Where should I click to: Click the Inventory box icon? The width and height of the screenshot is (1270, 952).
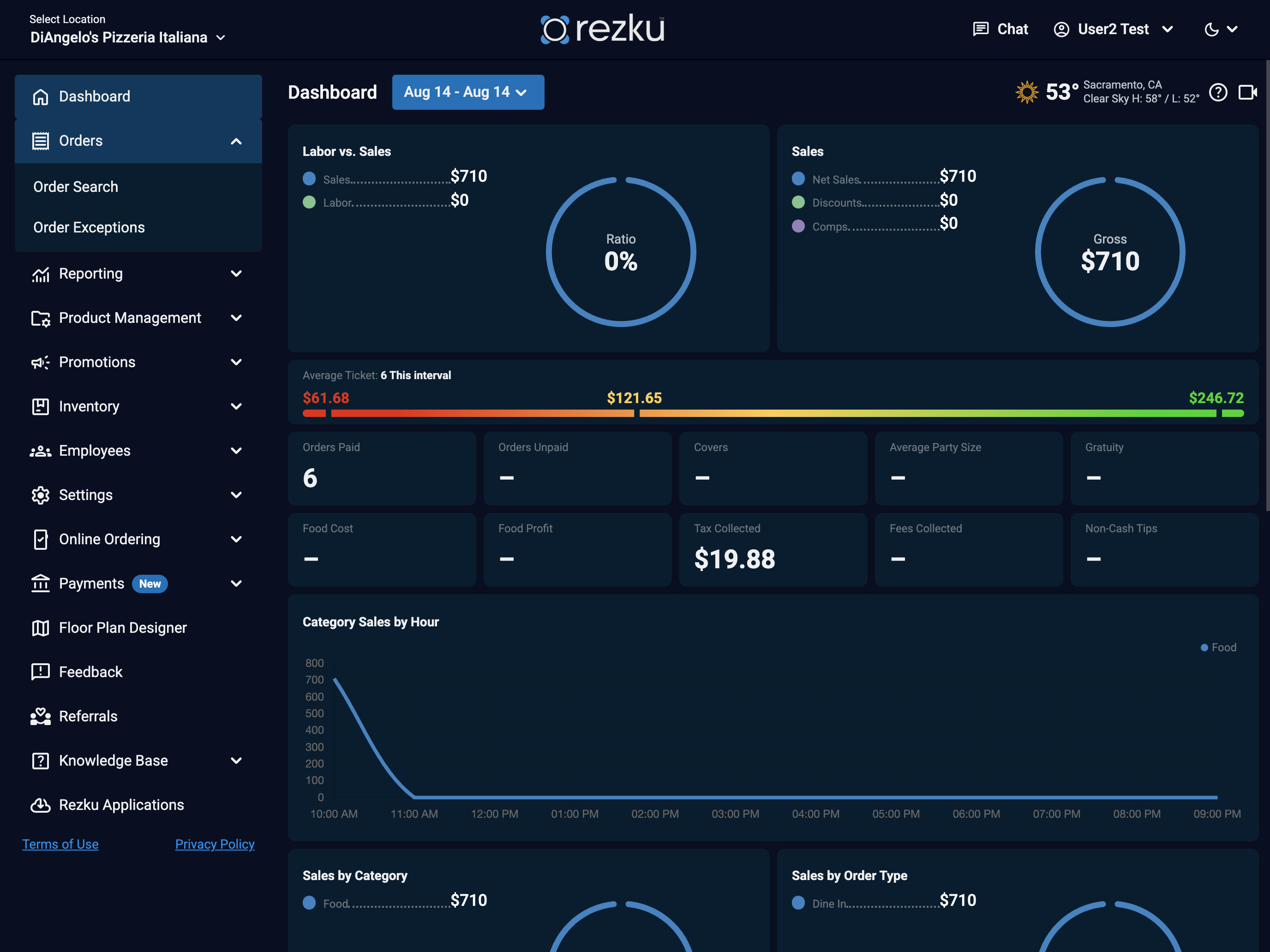(x=40, y=406)
